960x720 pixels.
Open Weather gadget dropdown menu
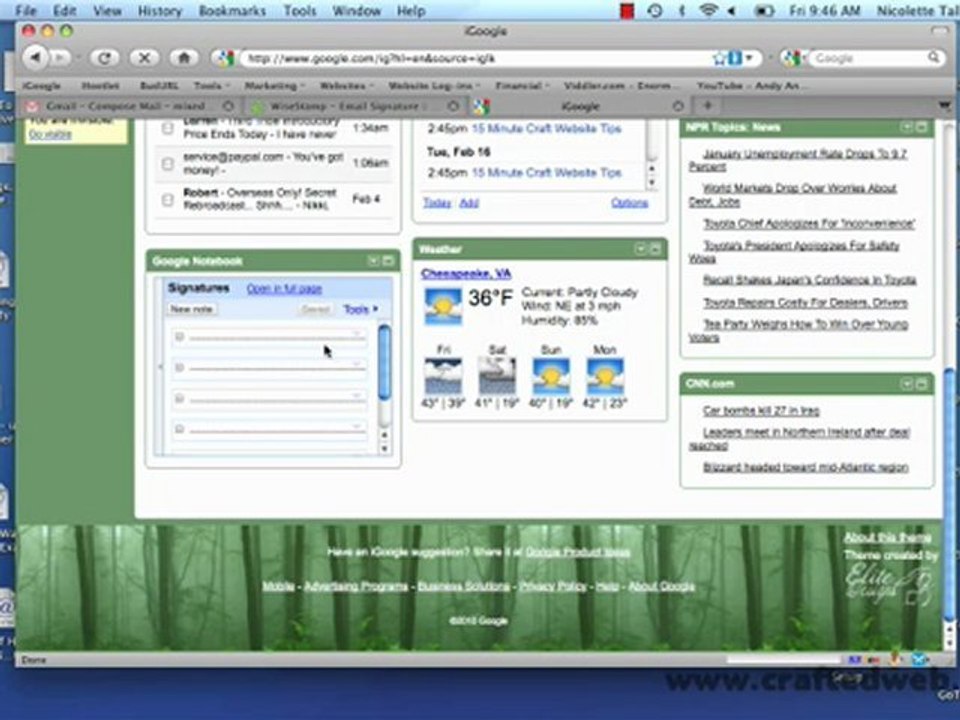(640, 249)
